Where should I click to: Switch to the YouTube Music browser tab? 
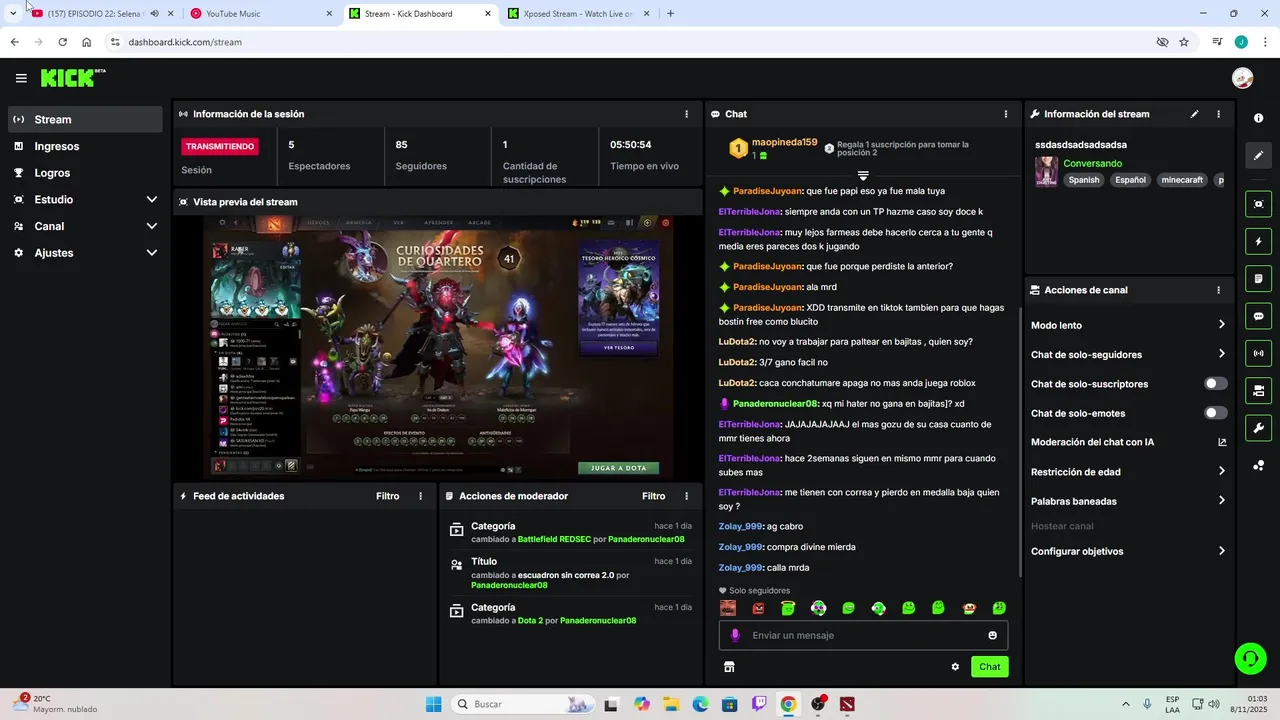coord(261,14)
